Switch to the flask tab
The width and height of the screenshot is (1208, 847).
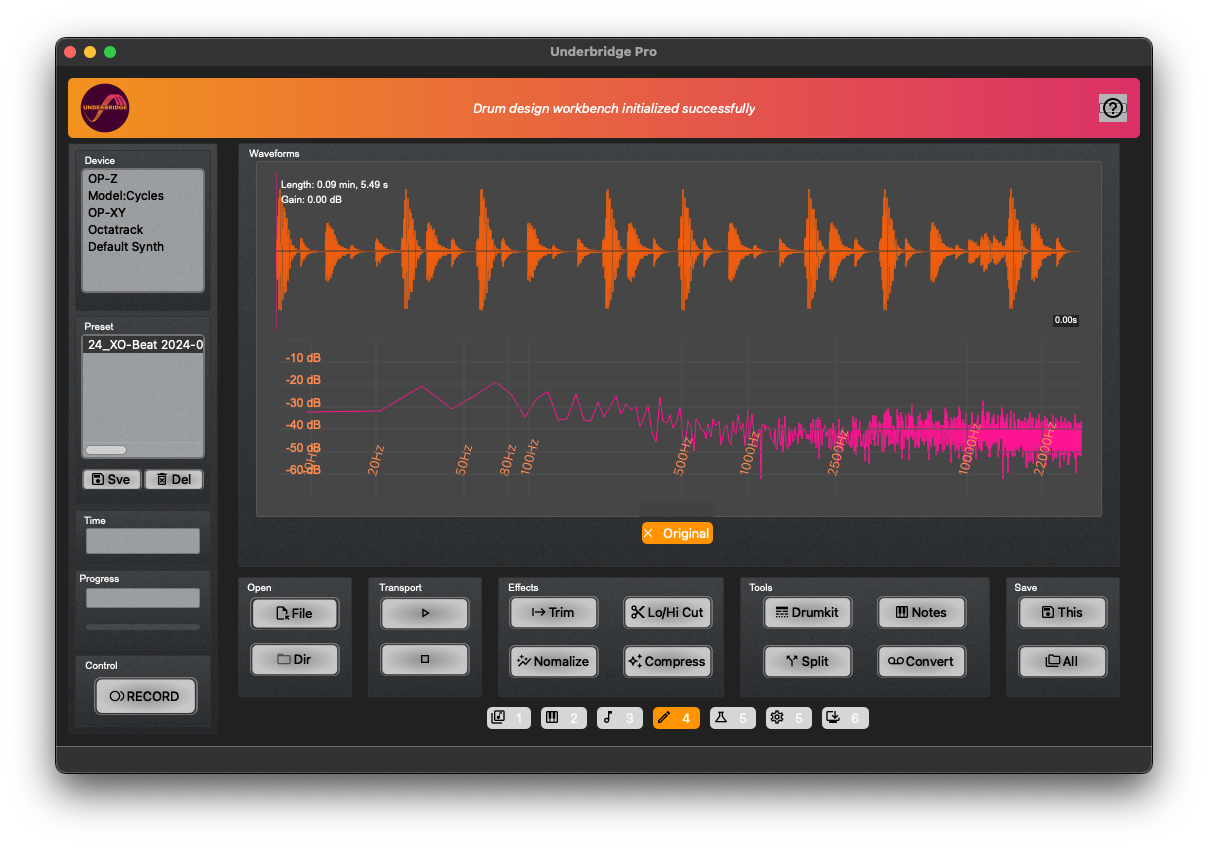(731, 718)
